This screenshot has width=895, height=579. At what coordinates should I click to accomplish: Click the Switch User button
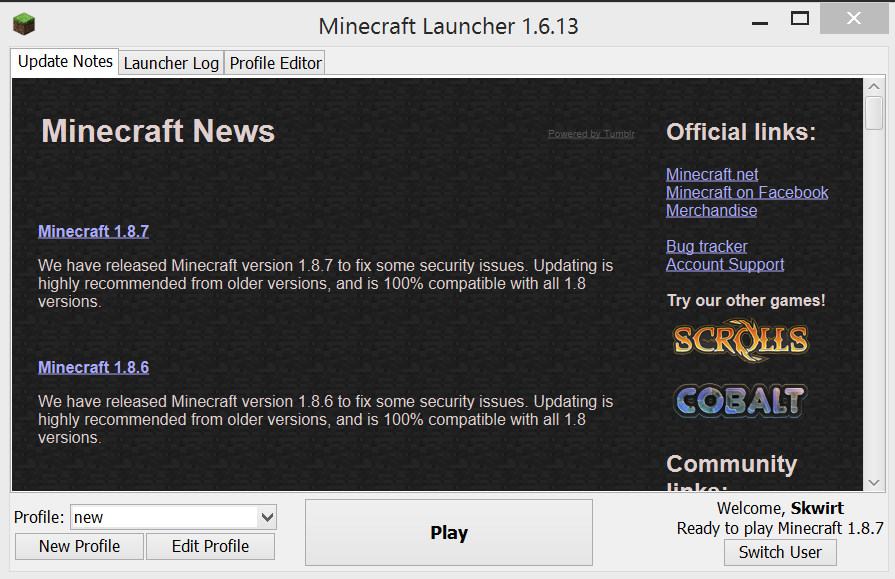pyautogui.click(x=780, y=552)
